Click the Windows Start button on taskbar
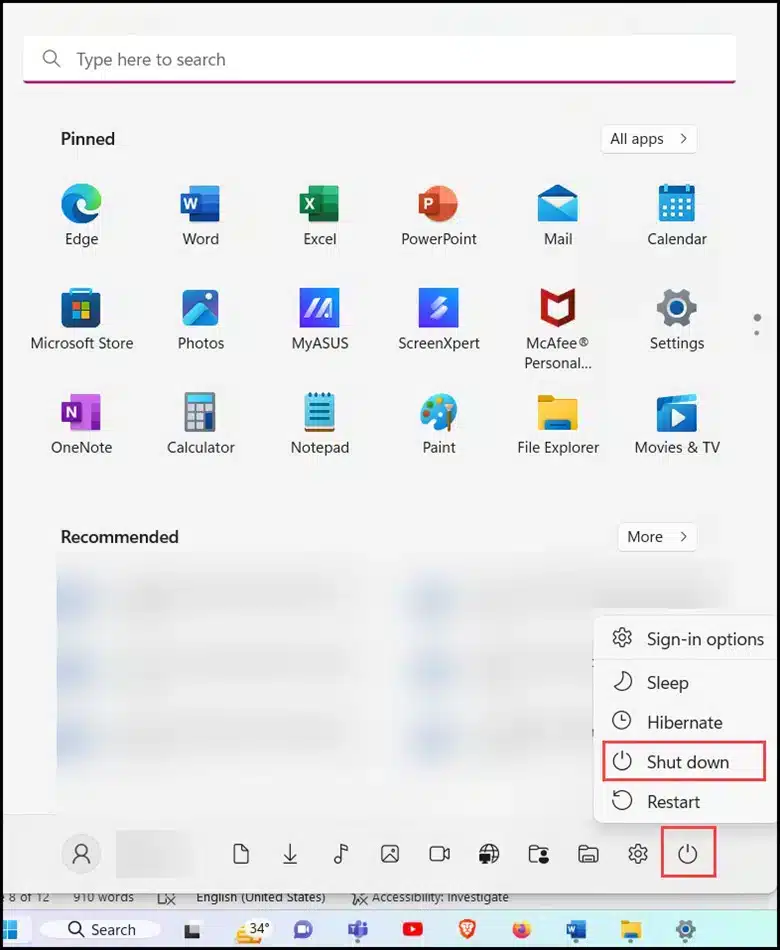This screenshot has width=780, height=950. coord(10,929)
